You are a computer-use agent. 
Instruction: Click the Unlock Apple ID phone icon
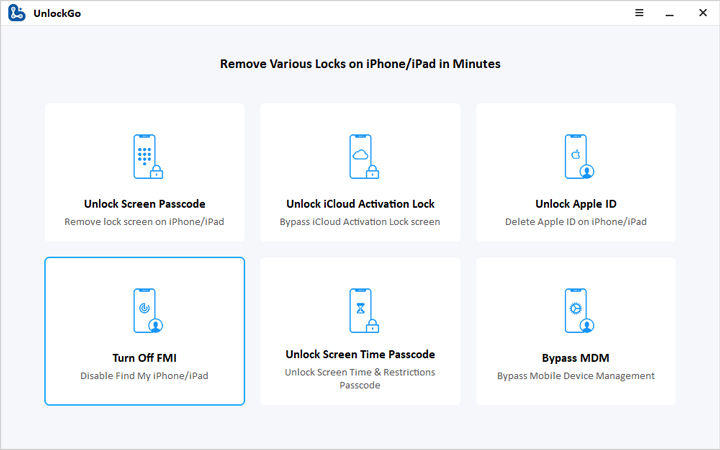[x=575, y=156]
